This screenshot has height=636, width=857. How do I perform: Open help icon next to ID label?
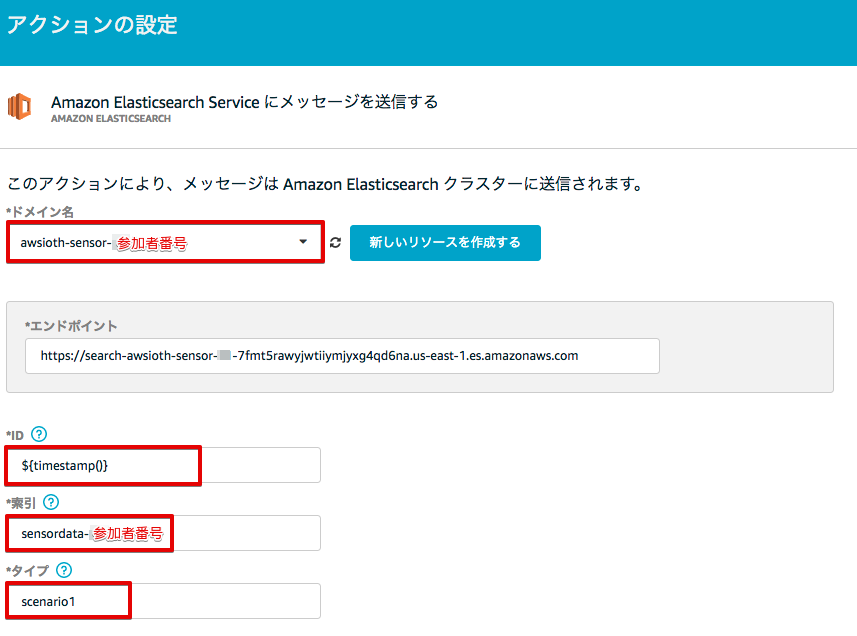point(39,434)
